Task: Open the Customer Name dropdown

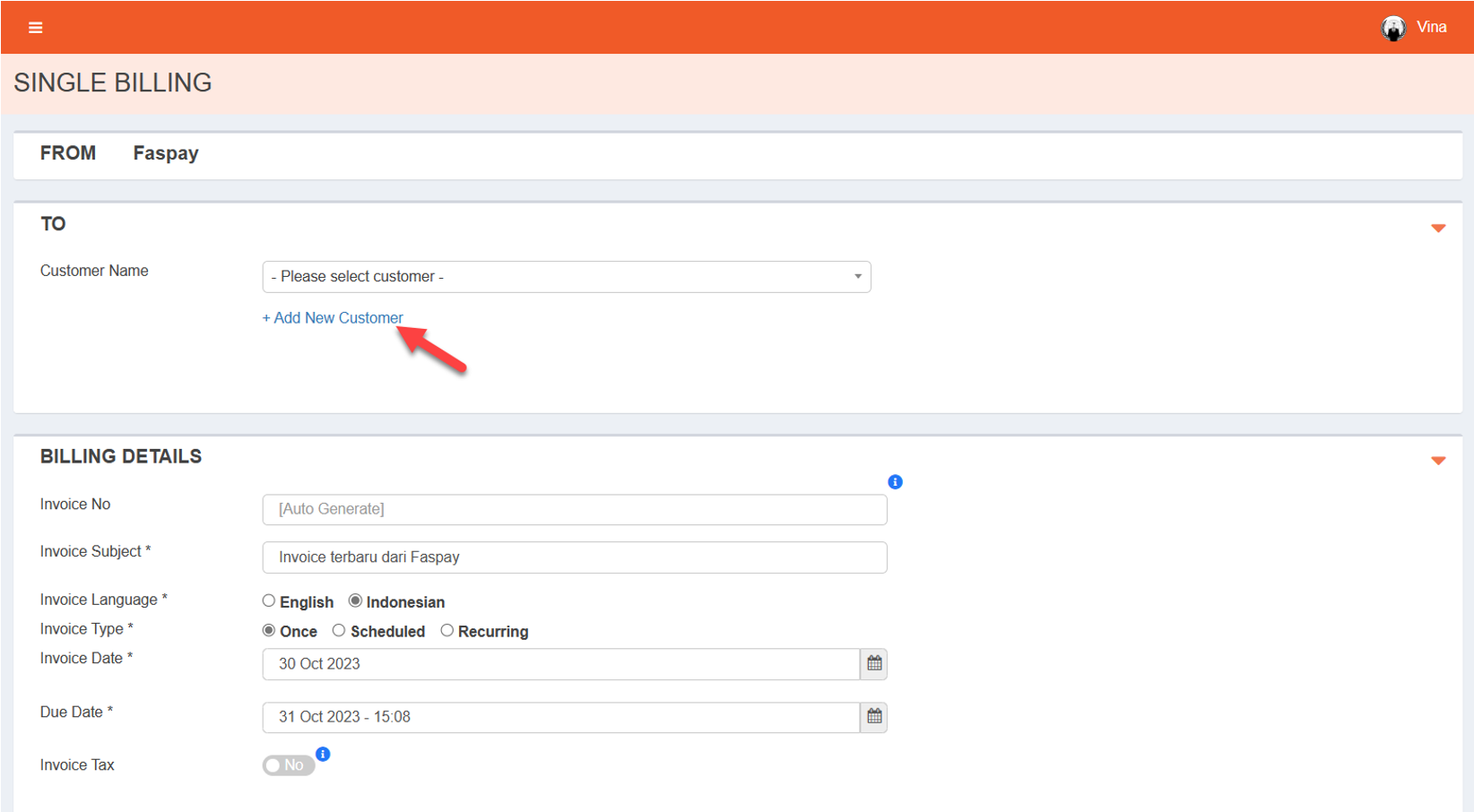Action: (x=566, y=277)
